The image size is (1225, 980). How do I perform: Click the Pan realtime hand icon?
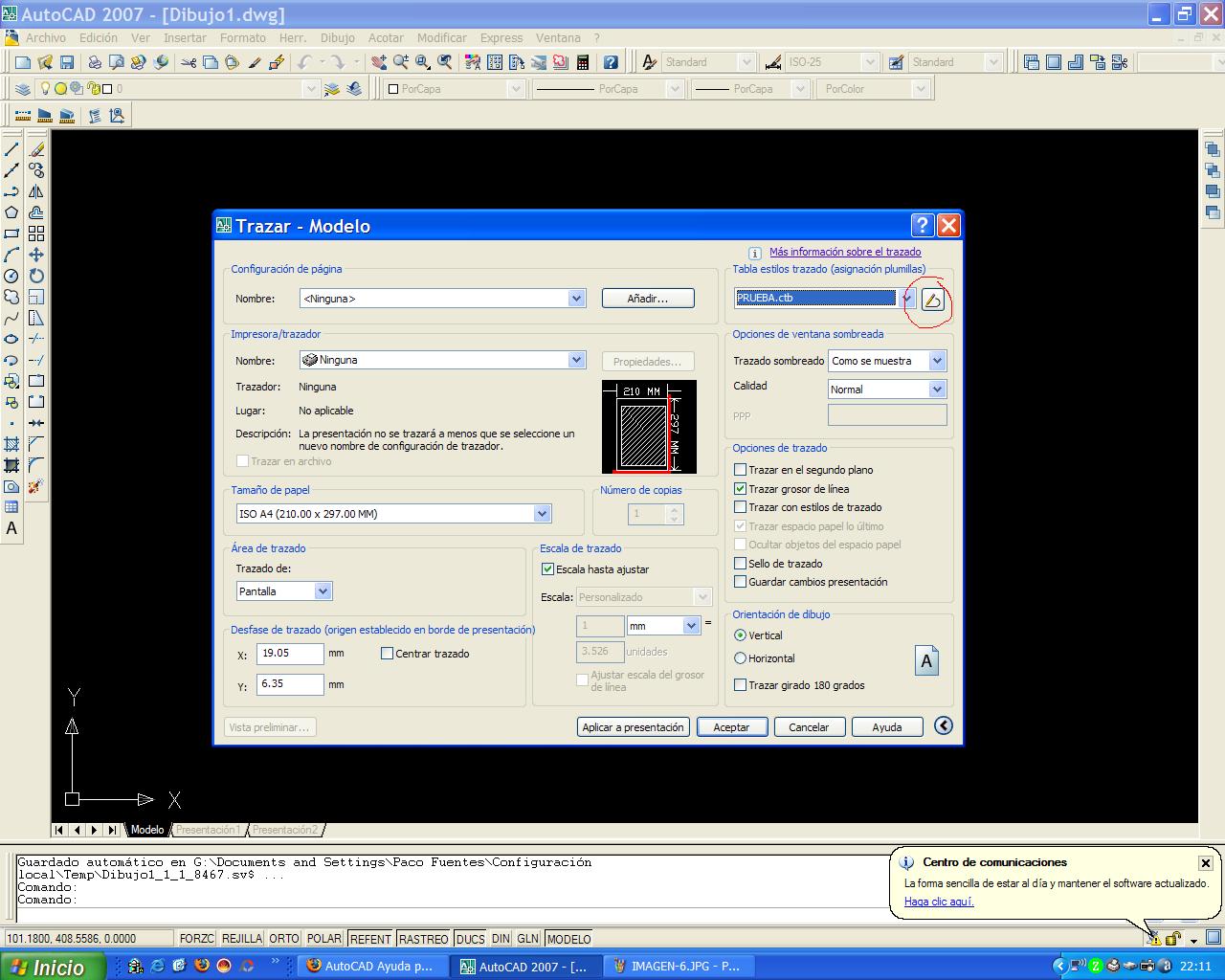(x=379, y=62)
